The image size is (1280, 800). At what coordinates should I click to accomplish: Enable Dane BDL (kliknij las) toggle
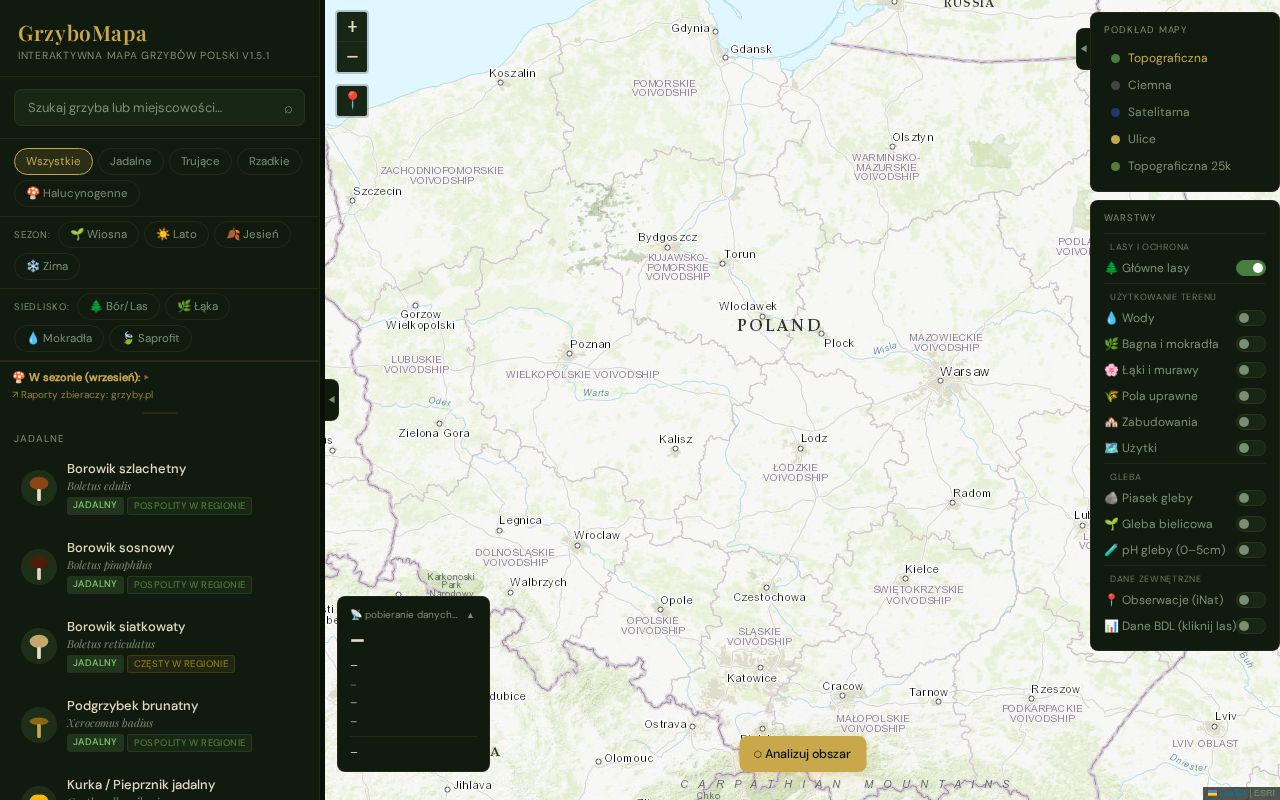click(1251, 626)
